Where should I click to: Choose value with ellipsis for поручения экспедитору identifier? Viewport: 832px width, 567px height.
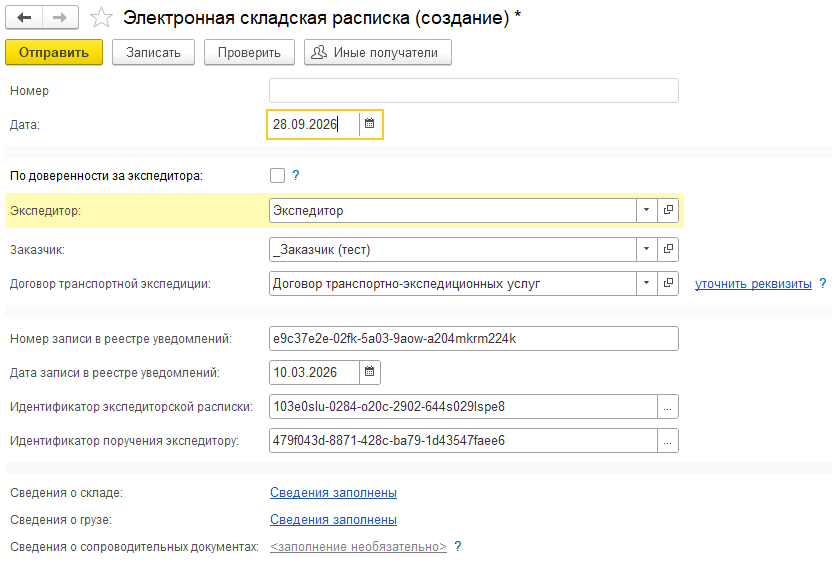click(x=668, y=441)
